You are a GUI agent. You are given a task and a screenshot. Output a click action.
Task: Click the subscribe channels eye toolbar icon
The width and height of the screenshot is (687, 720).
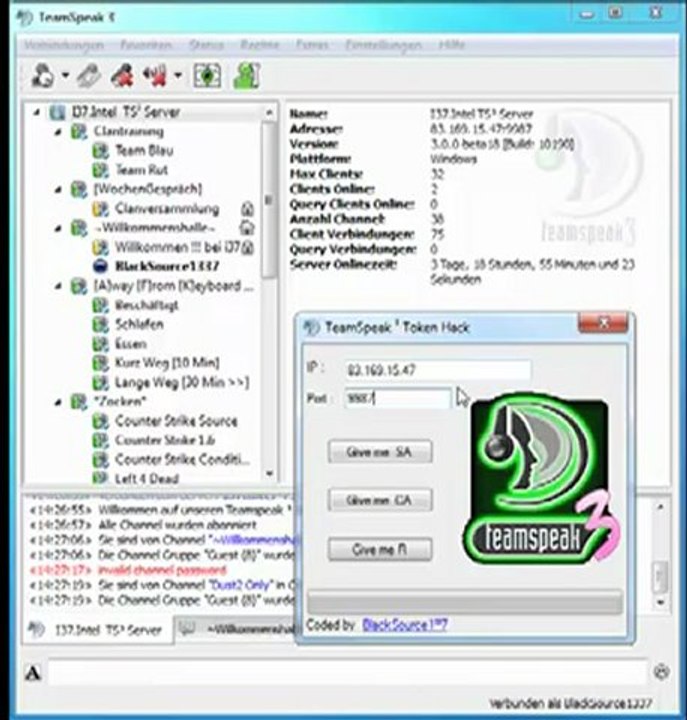pos(207,76)
